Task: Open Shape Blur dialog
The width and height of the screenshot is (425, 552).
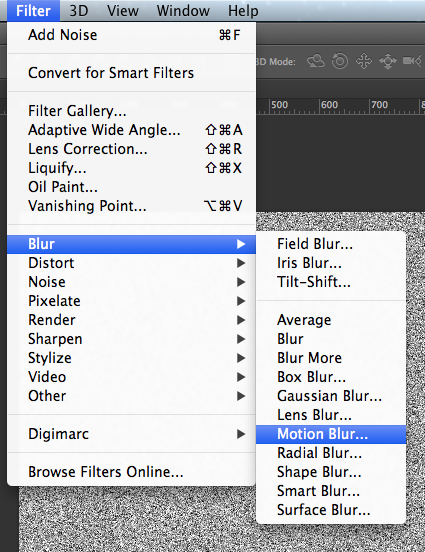Action: tap(331, 472)
